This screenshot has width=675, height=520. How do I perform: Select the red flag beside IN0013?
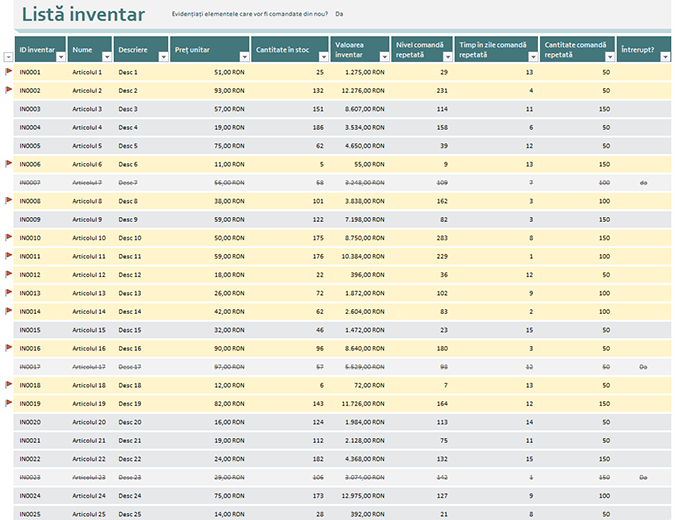coord(9,293)
